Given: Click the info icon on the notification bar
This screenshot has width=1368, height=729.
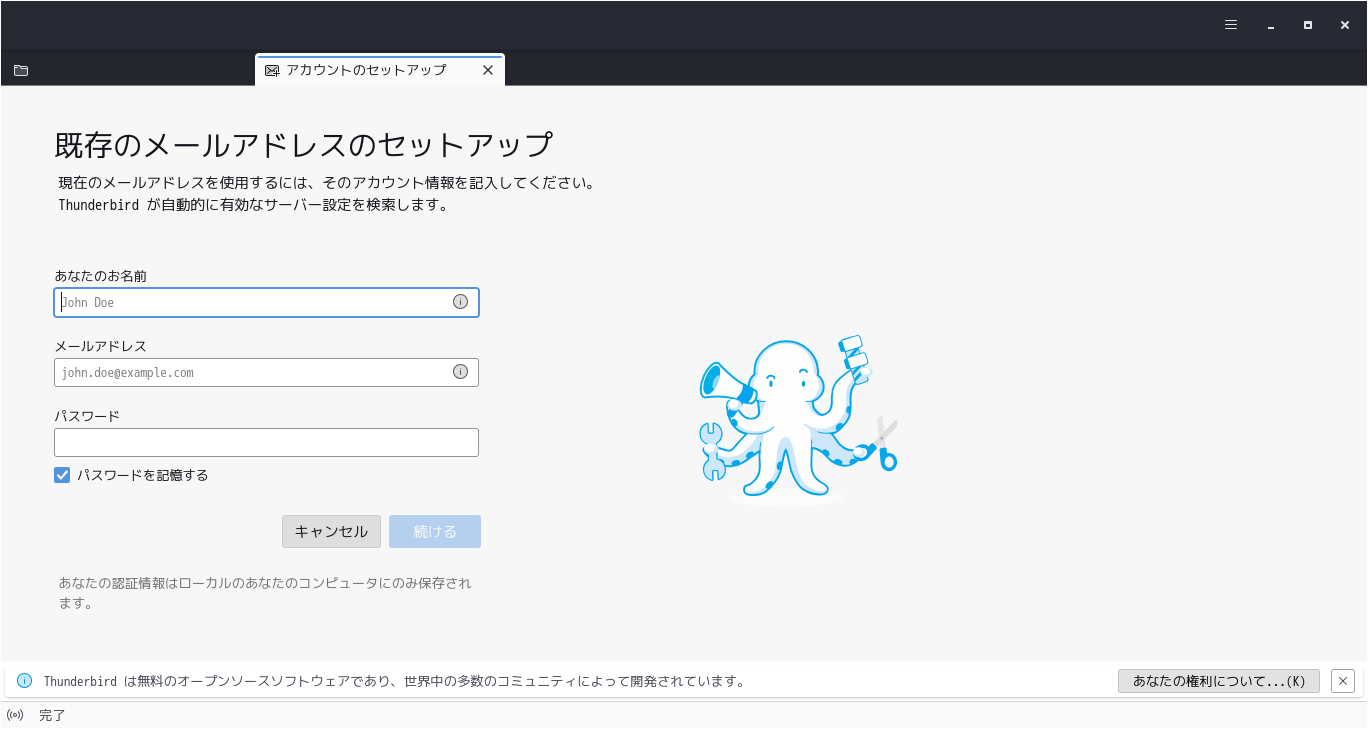Looking at the screenshot, I should point(25,681).
